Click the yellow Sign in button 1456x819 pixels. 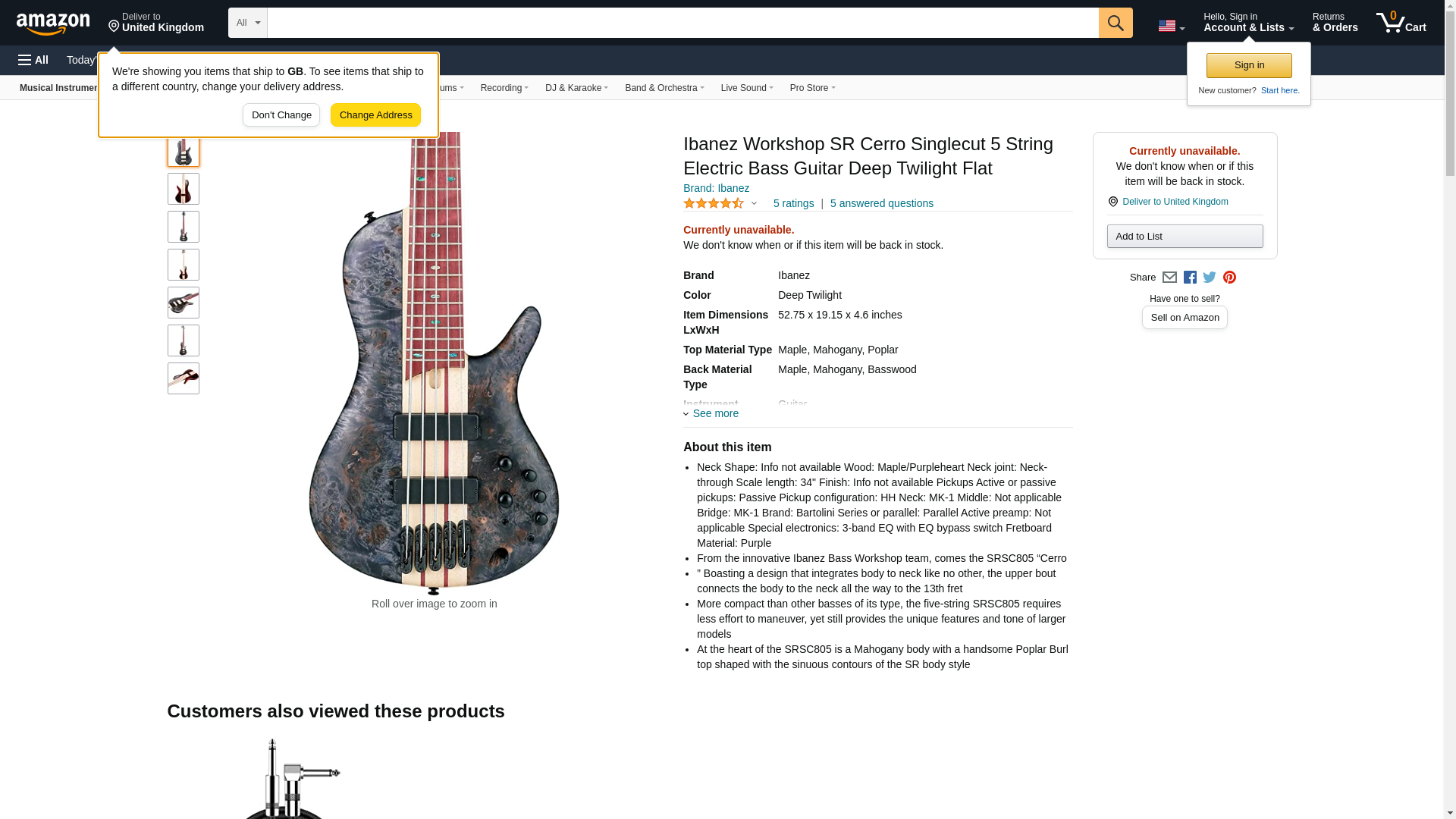(x=1249, y=65)
